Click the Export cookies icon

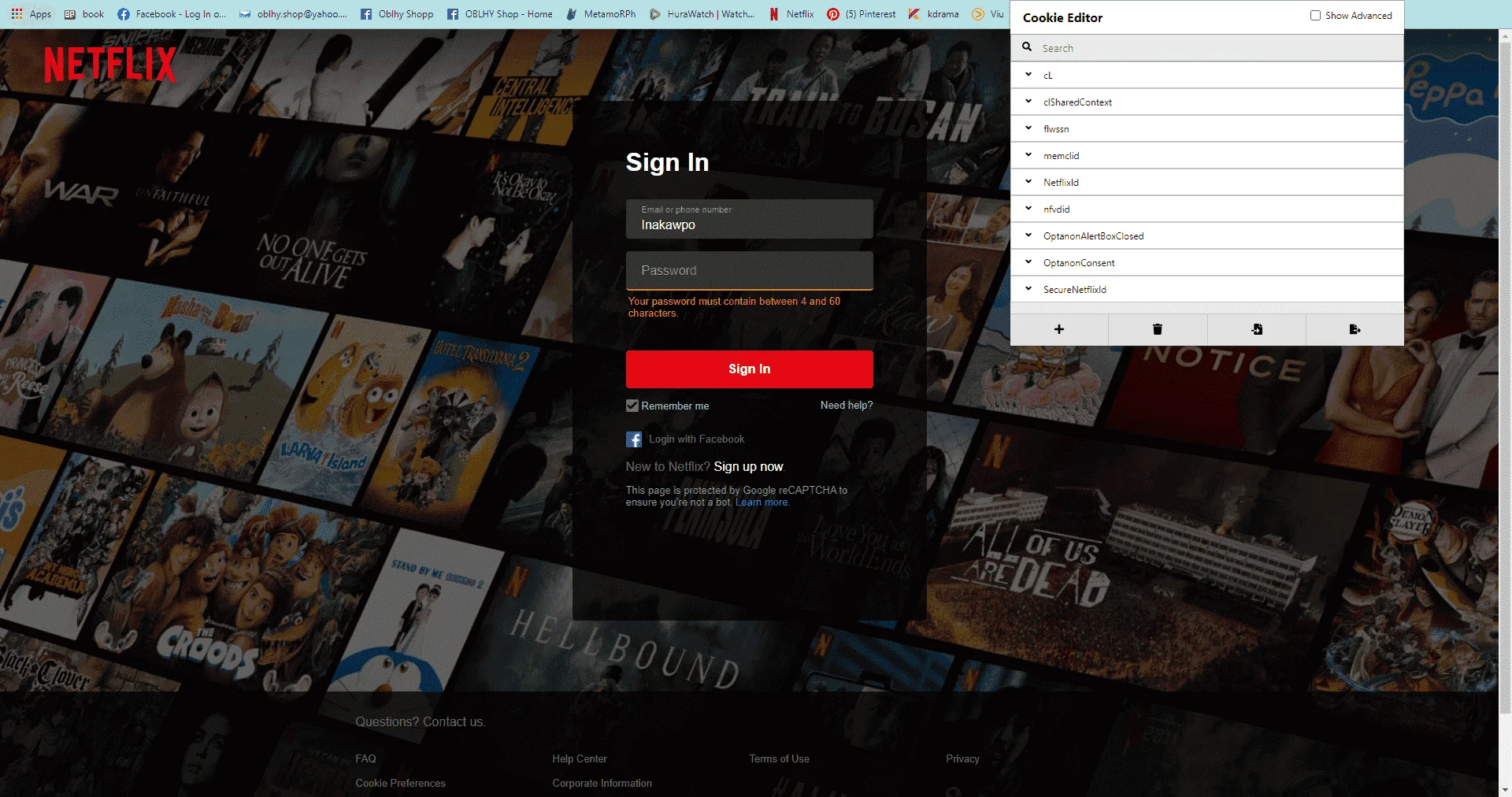(x=1354, y=329)
